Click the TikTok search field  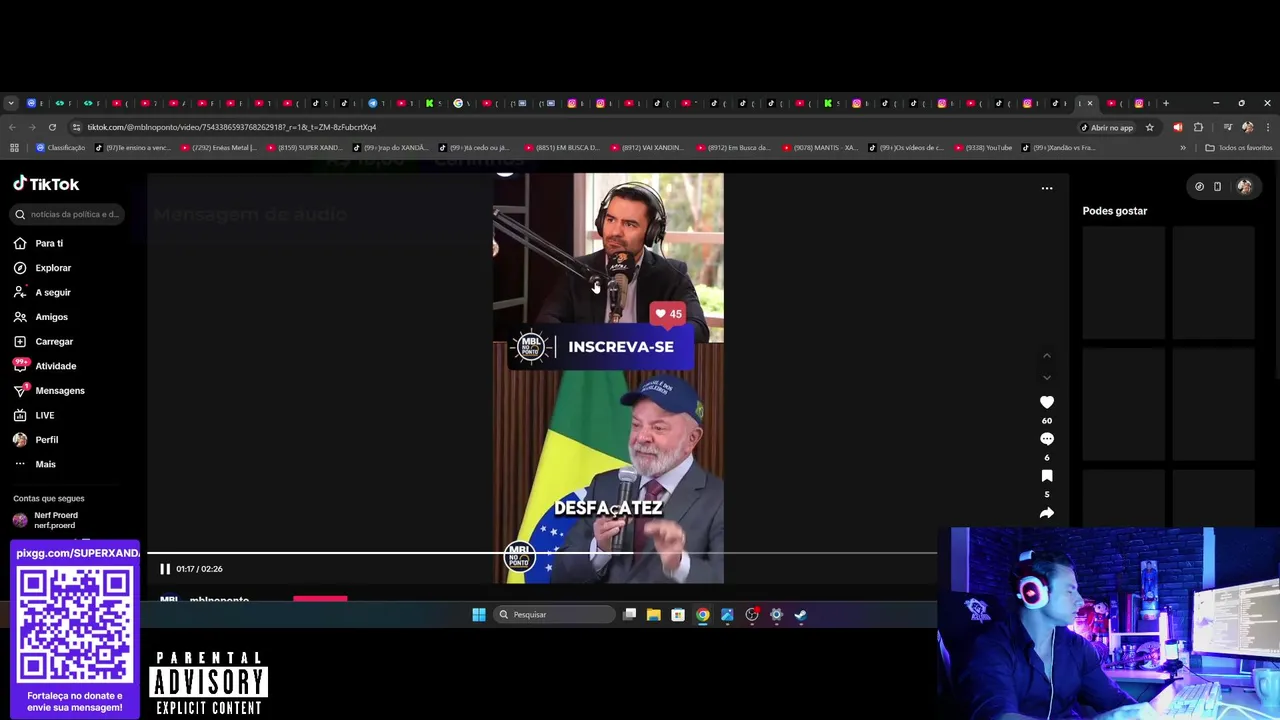68,214
